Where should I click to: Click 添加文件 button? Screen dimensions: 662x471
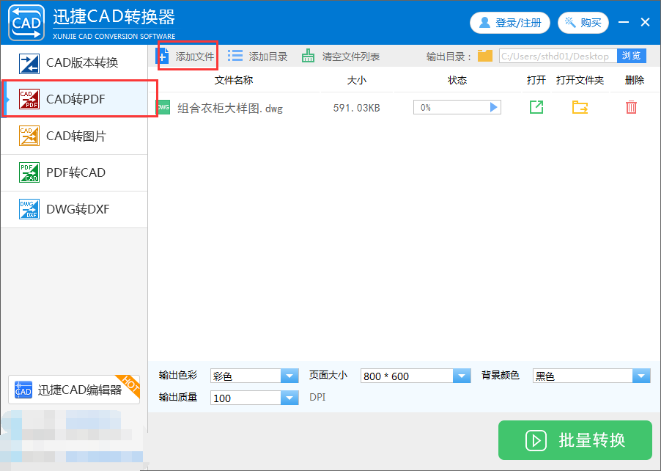tap(187, 56)
